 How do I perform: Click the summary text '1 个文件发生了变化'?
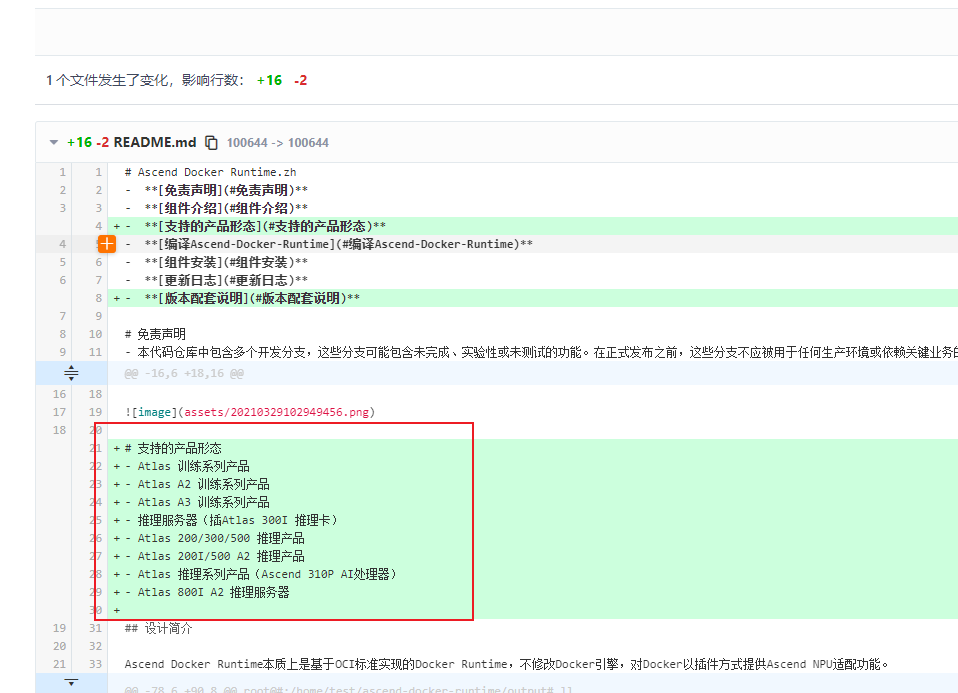click(110, 80)
